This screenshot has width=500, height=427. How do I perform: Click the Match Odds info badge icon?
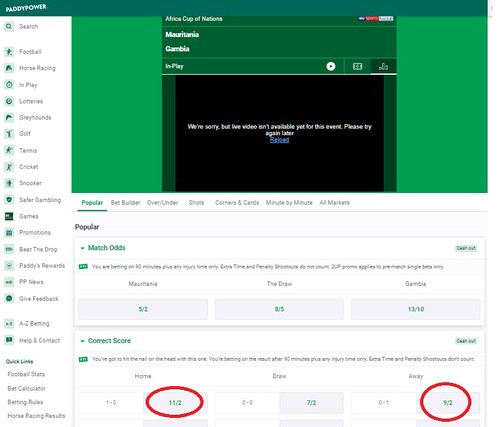click(83, 267)
